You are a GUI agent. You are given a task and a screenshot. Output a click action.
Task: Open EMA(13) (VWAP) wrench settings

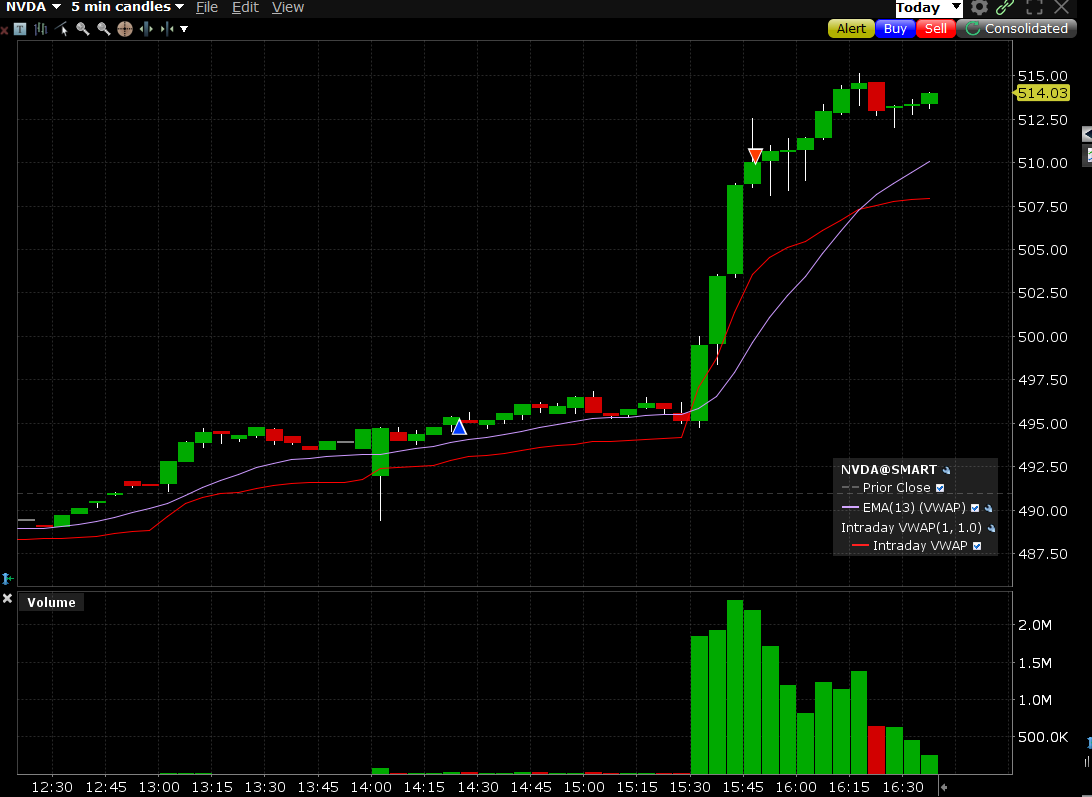[x=988, y=509]
